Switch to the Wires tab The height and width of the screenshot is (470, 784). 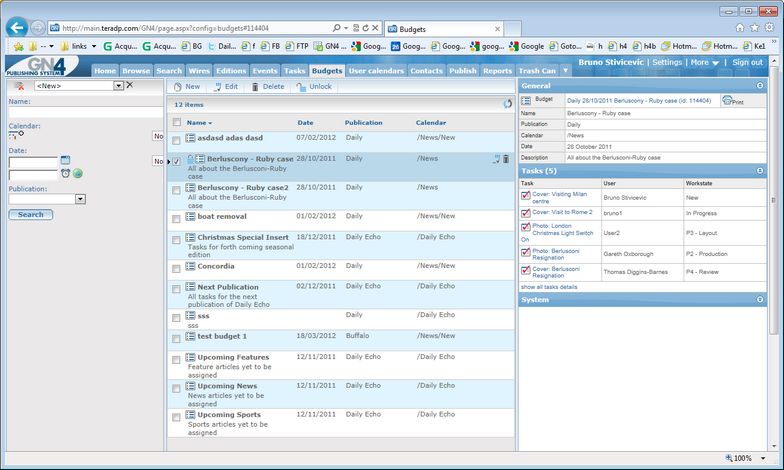click(x=199, y=70)
